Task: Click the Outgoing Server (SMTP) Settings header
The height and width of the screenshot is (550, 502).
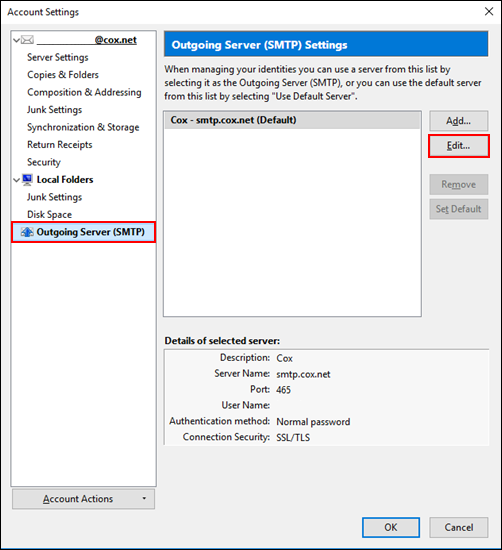Action: [326, 44]
